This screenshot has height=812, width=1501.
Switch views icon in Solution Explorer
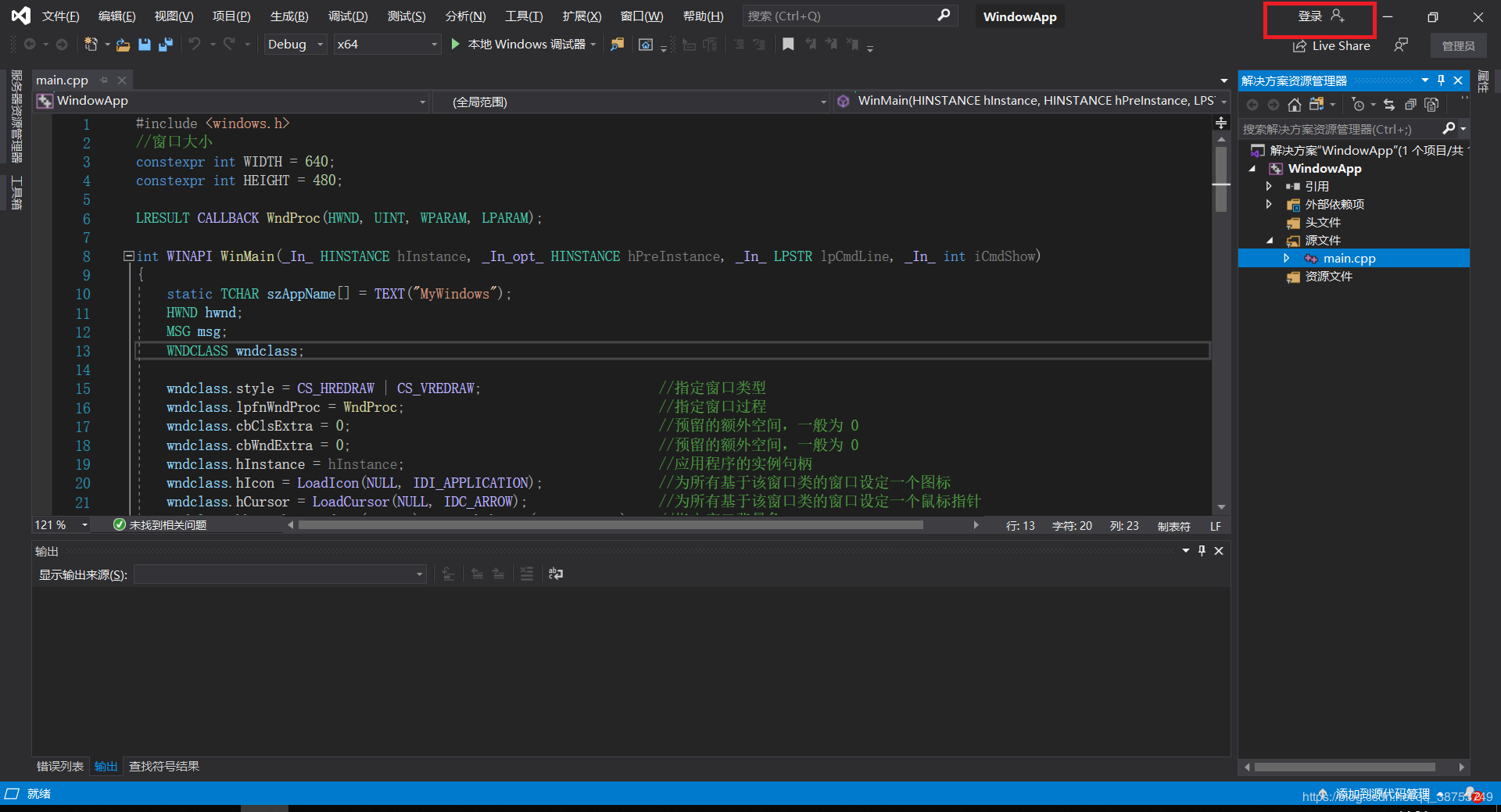(1317, 105)
